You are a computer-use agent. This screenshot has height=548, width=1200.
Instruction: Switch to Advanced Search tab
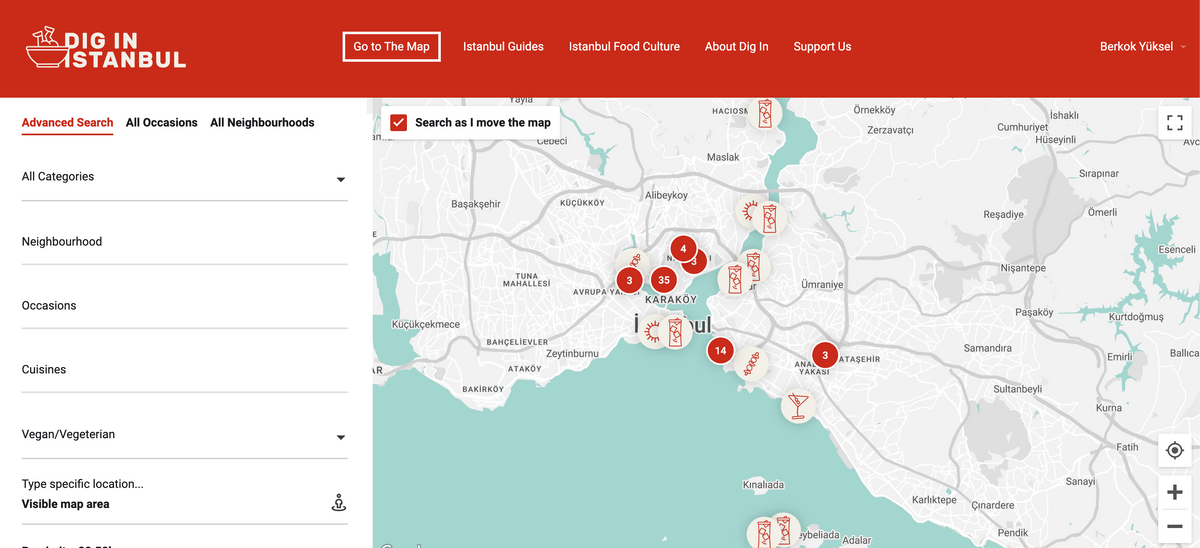(67, 123)
